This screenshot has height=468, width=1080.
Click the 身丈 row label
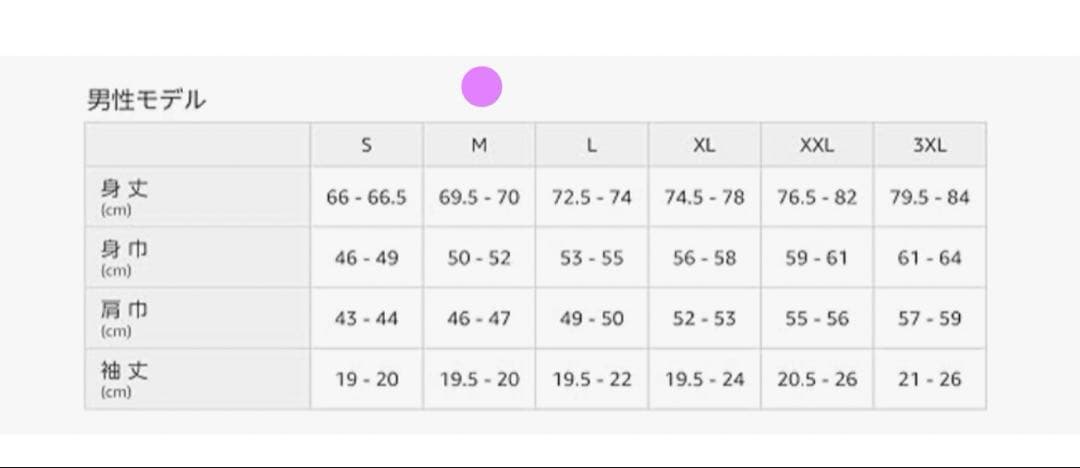pos(125,190)
